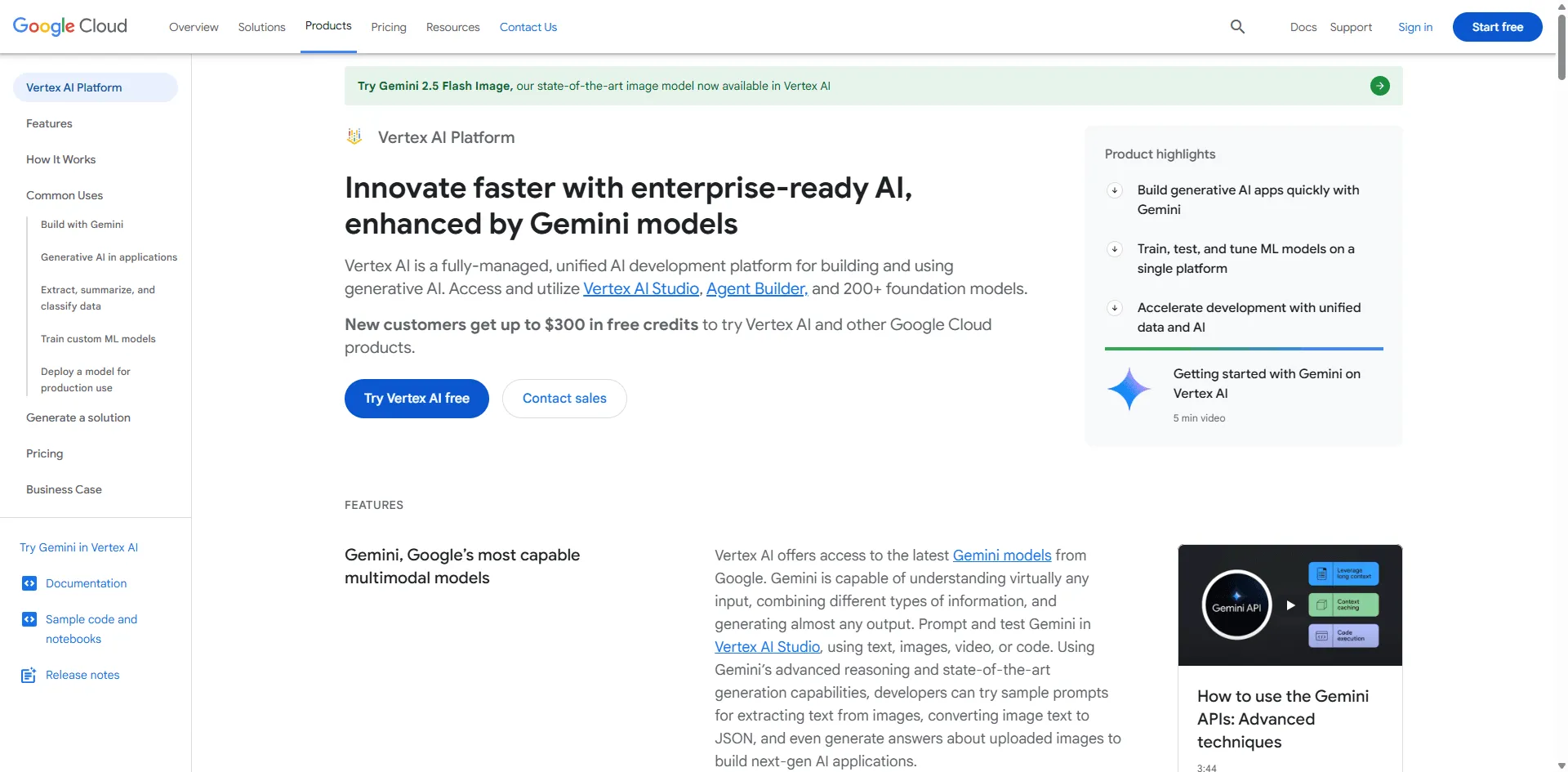Open the Agent Builder link
The image size is (1568, 772).
(x=756, y=288)
